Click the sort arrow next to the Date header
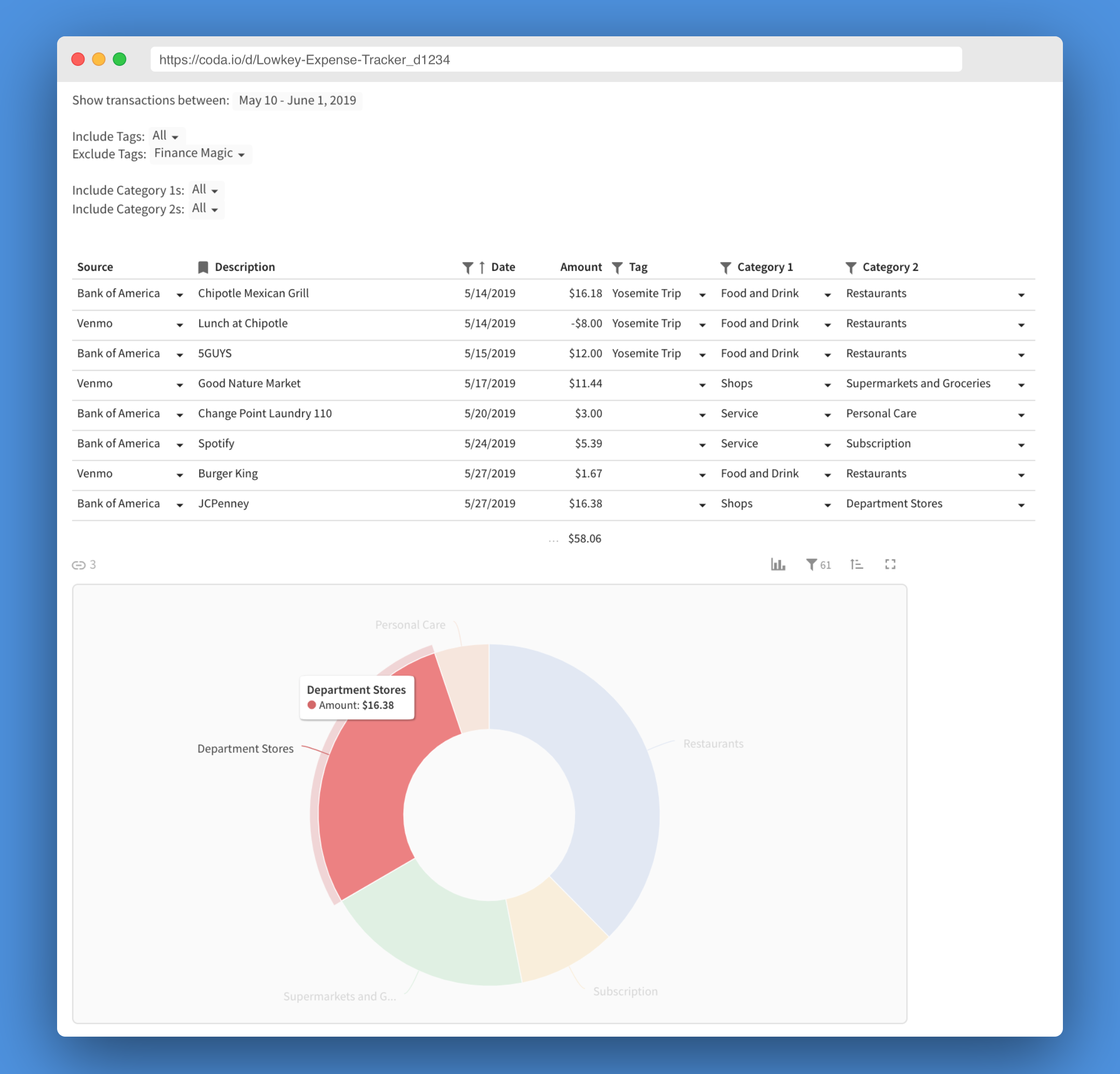Image resolution: width=1120 pixels, height=1074 pixels. click(482, 267)
